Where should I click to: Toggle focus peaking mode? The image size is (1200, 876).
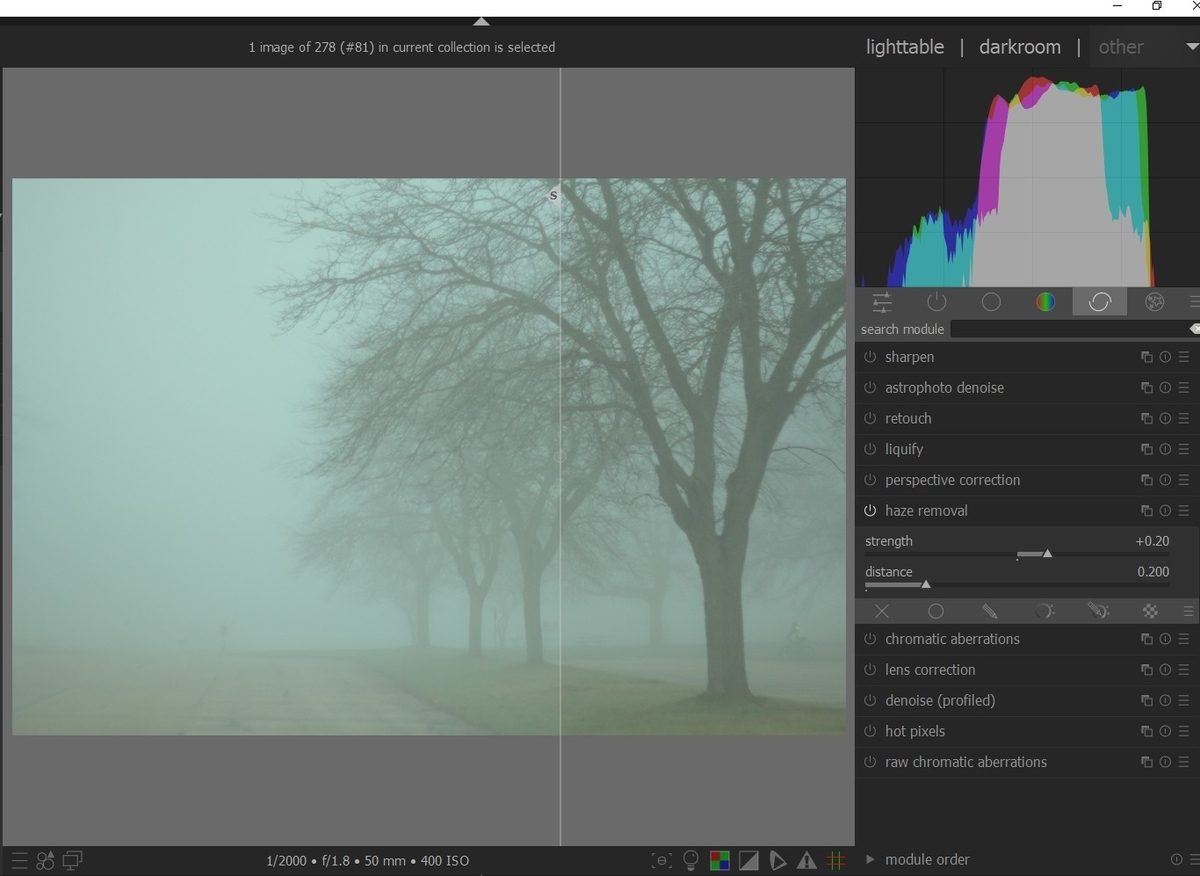(661, 860)
